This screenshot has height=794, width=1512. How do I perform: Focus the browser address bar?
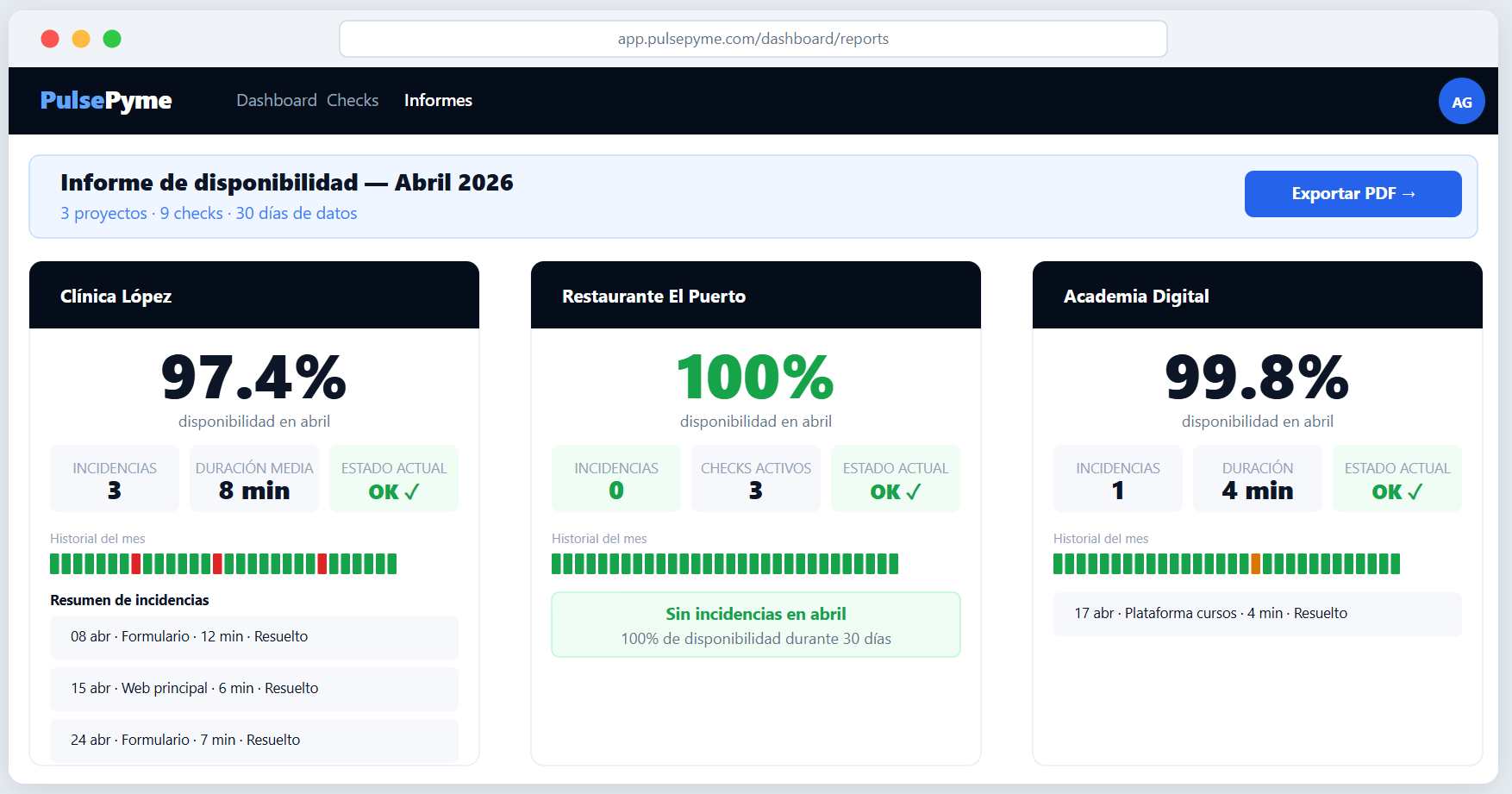click(x=753, y=39)
